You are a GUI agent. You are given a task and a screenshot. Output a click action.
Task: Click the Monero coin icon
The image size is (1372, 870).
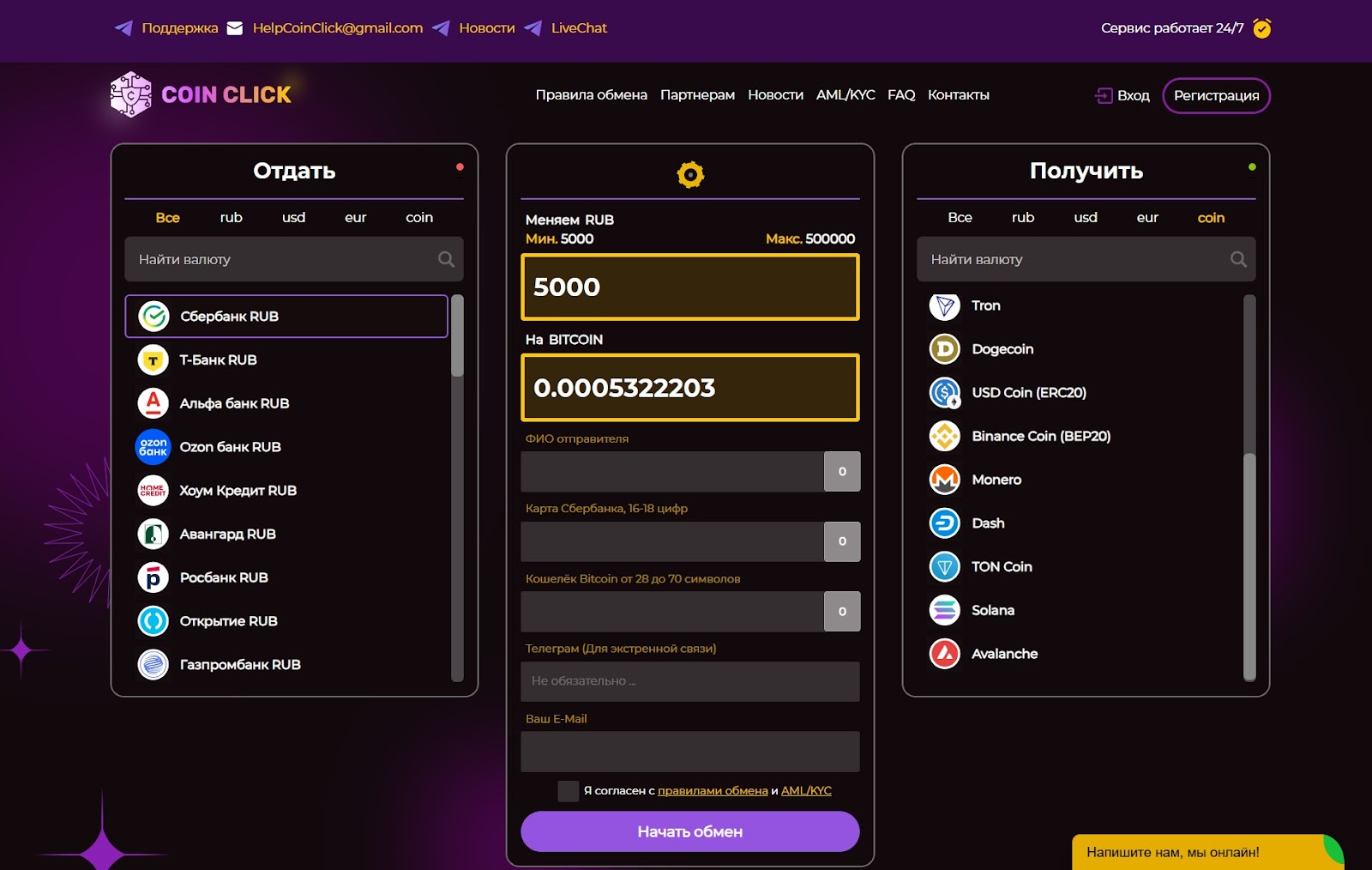[x=945, y=480]
